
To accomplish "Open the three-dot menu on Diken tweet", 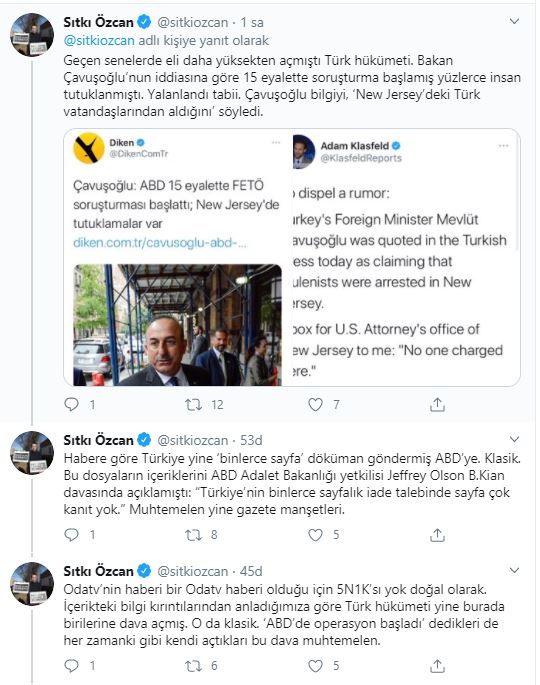I will click(276, 142).
